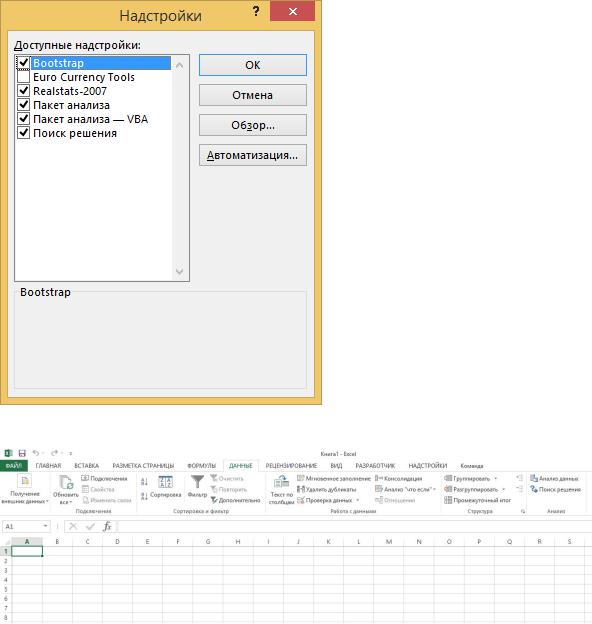Image resolution: width=592 pixels, height=624 pixels.
Task: Click the Группировать icon
Action: point(448,478)
